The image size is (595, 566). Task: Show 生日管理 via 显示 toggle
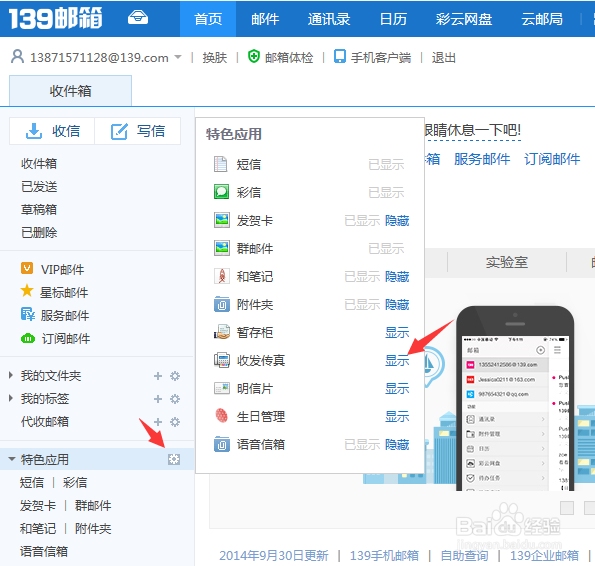397,417
